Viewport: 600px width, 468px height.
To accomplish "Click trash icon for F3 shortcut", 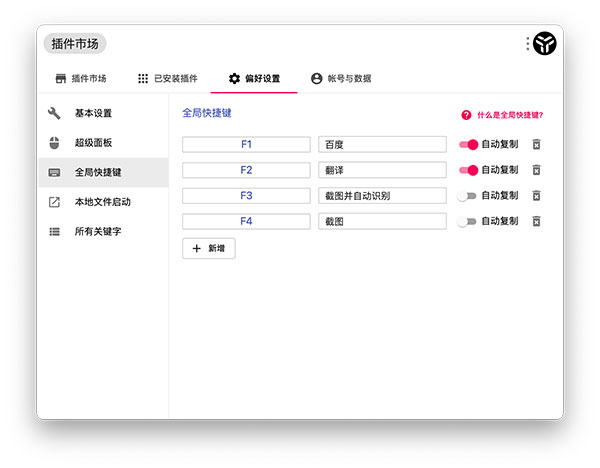I will [536, 196].
